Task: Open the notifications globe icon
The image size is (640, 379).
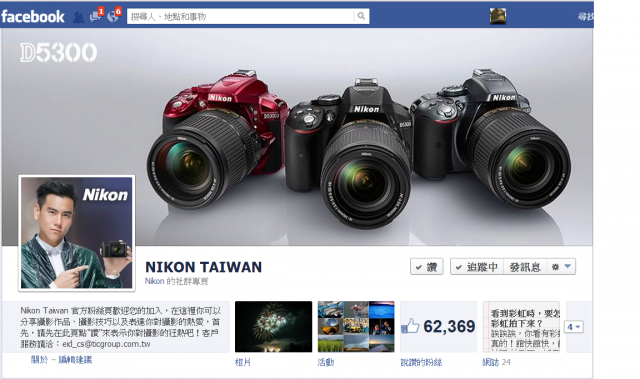Action: click(112, 16)
